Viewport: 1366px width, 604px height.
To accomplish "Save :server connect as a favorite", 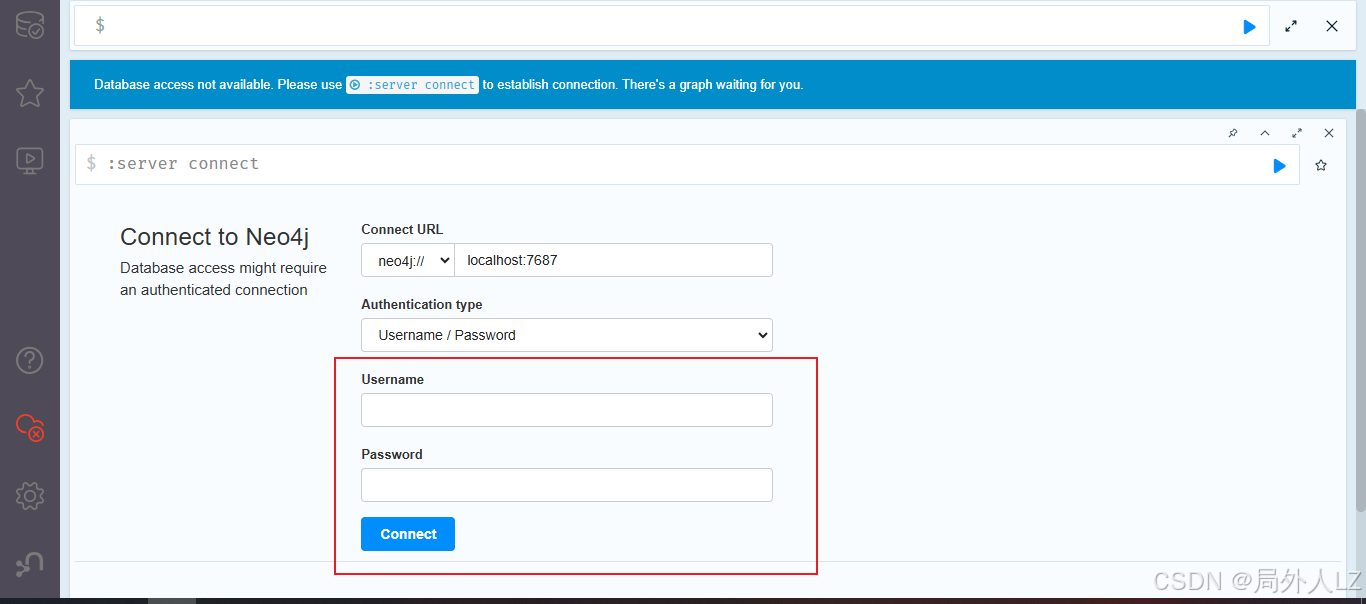I will pyautogui.click(x=1321, y=165).
